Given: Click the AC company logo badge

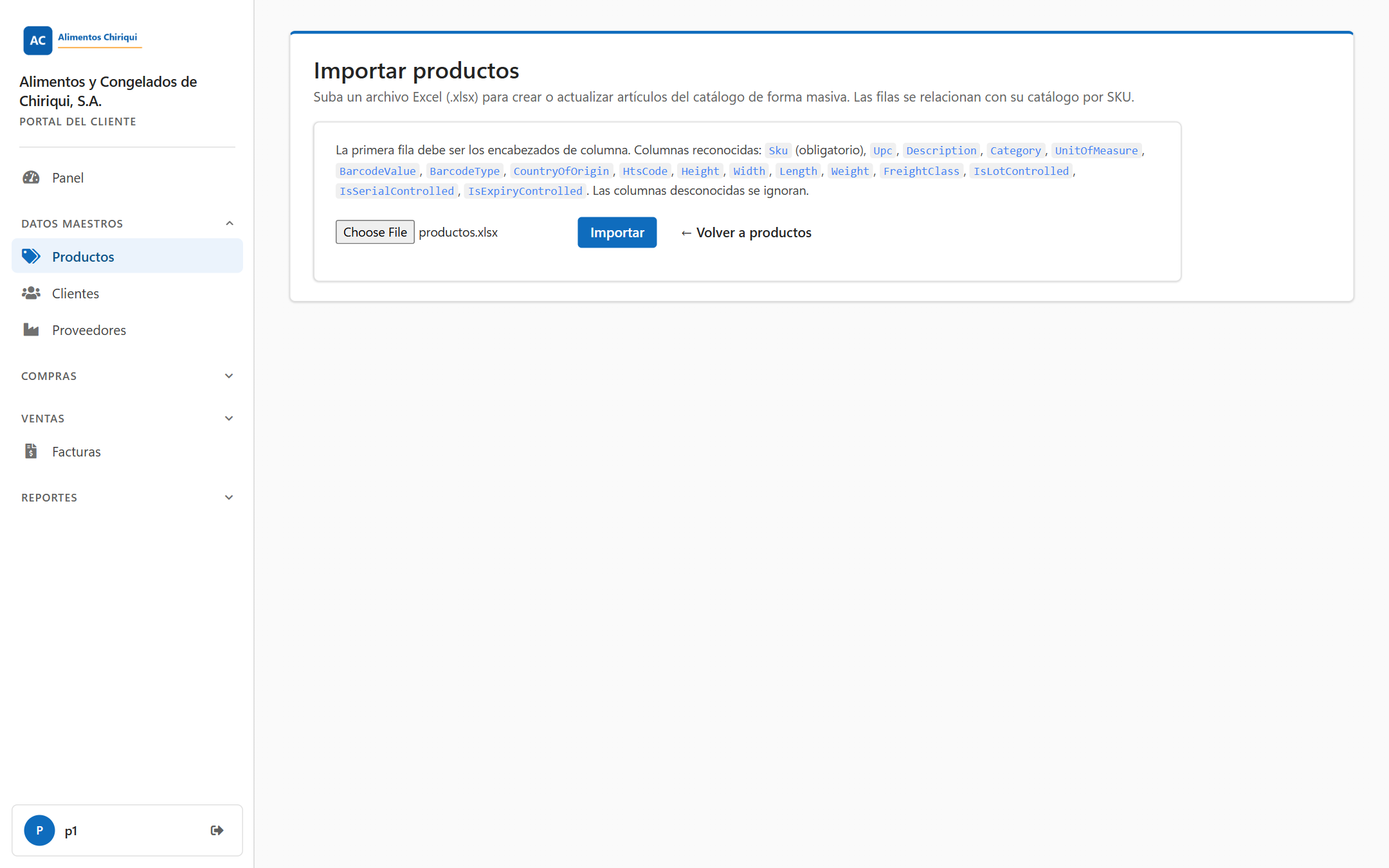Looking at the screenshot, I should [x=38, y=40].
